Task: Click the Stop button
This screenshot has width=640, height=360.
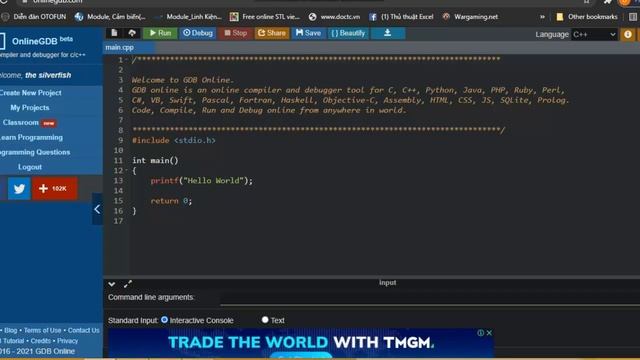Action: pos(236,33)
